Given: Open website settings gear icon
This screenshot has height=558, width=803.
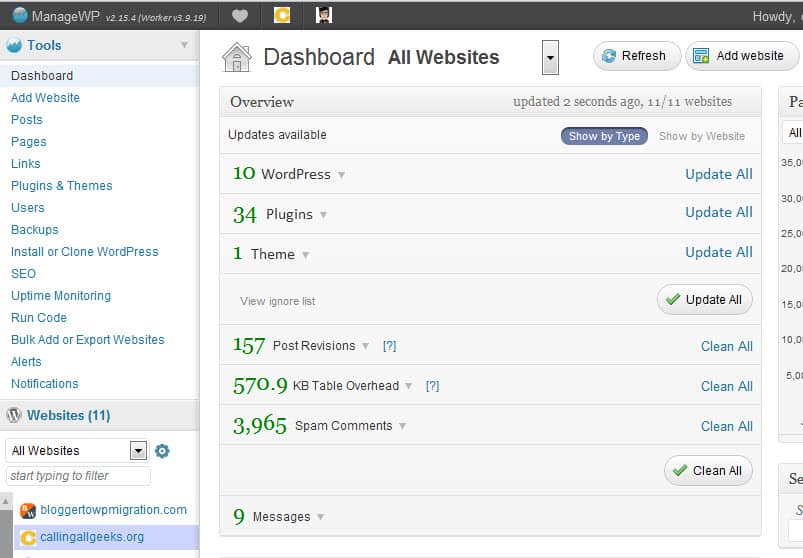Looking at the screenshot, I should (x=162, y=451).
